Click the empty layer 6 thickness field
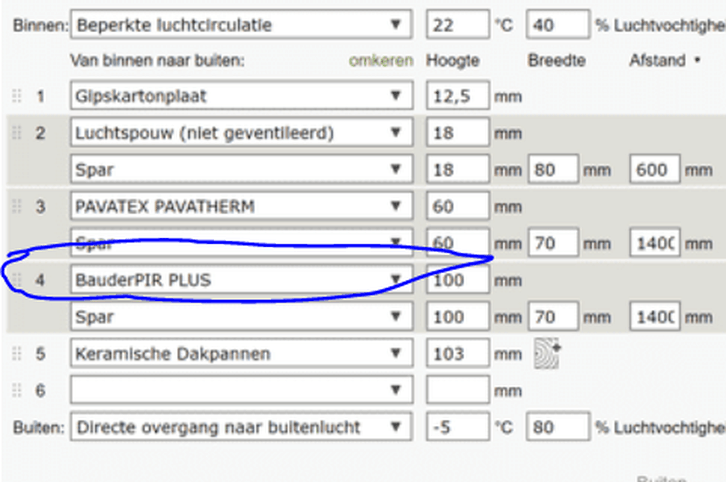Screen dimensions: 726x482 coord(457,390)
